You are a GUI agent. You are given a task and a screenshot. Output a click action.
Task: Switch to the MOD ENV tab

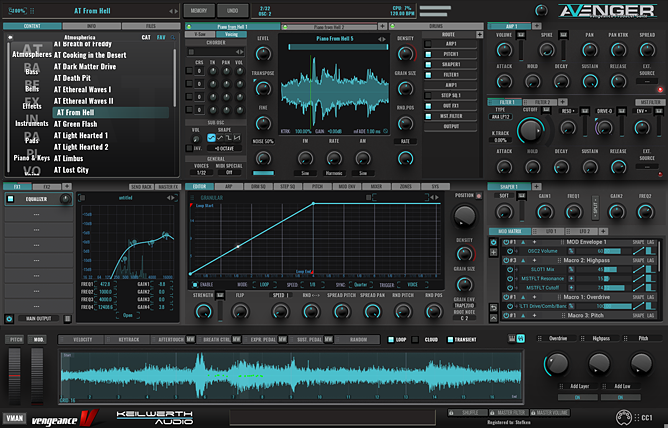(x=347, y=187)
